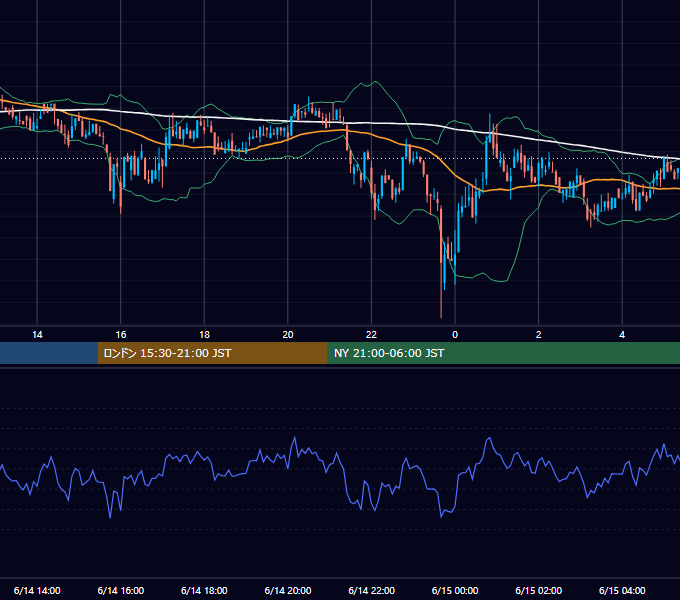Click the 6/15 02:00 date label

539,590
